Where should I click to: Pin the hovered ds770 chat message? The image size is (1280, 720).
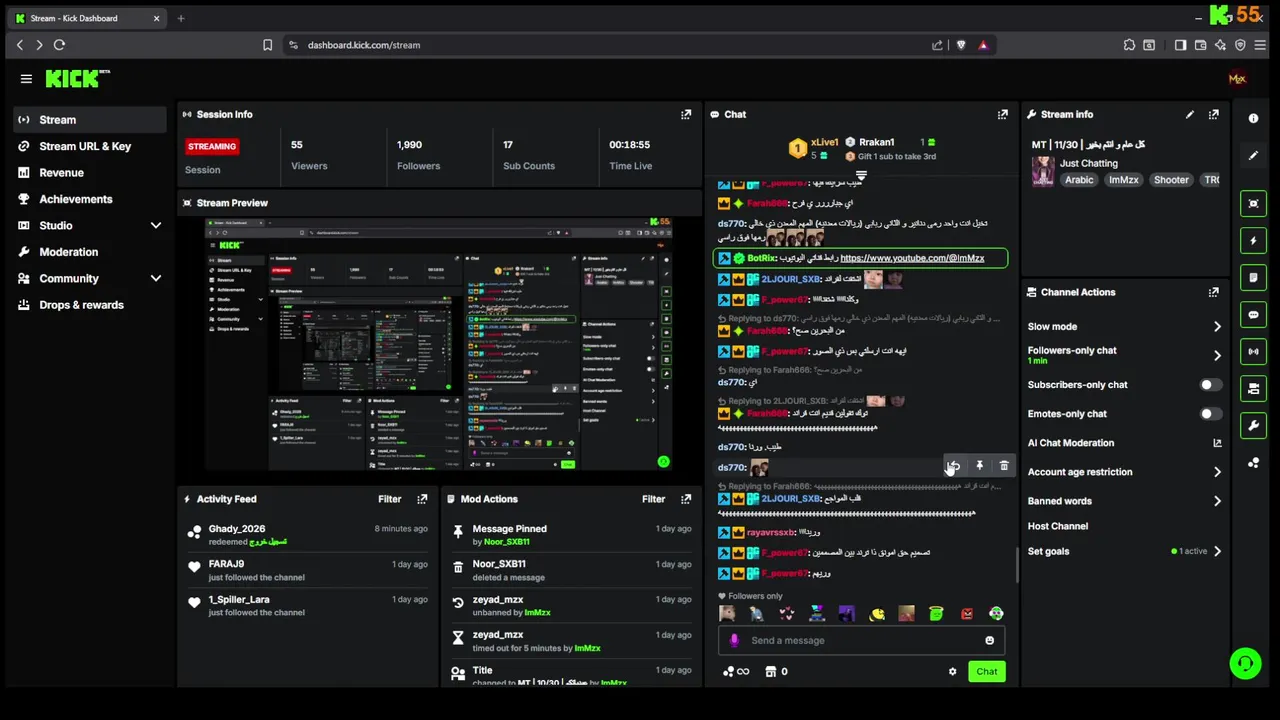point(979,466)
